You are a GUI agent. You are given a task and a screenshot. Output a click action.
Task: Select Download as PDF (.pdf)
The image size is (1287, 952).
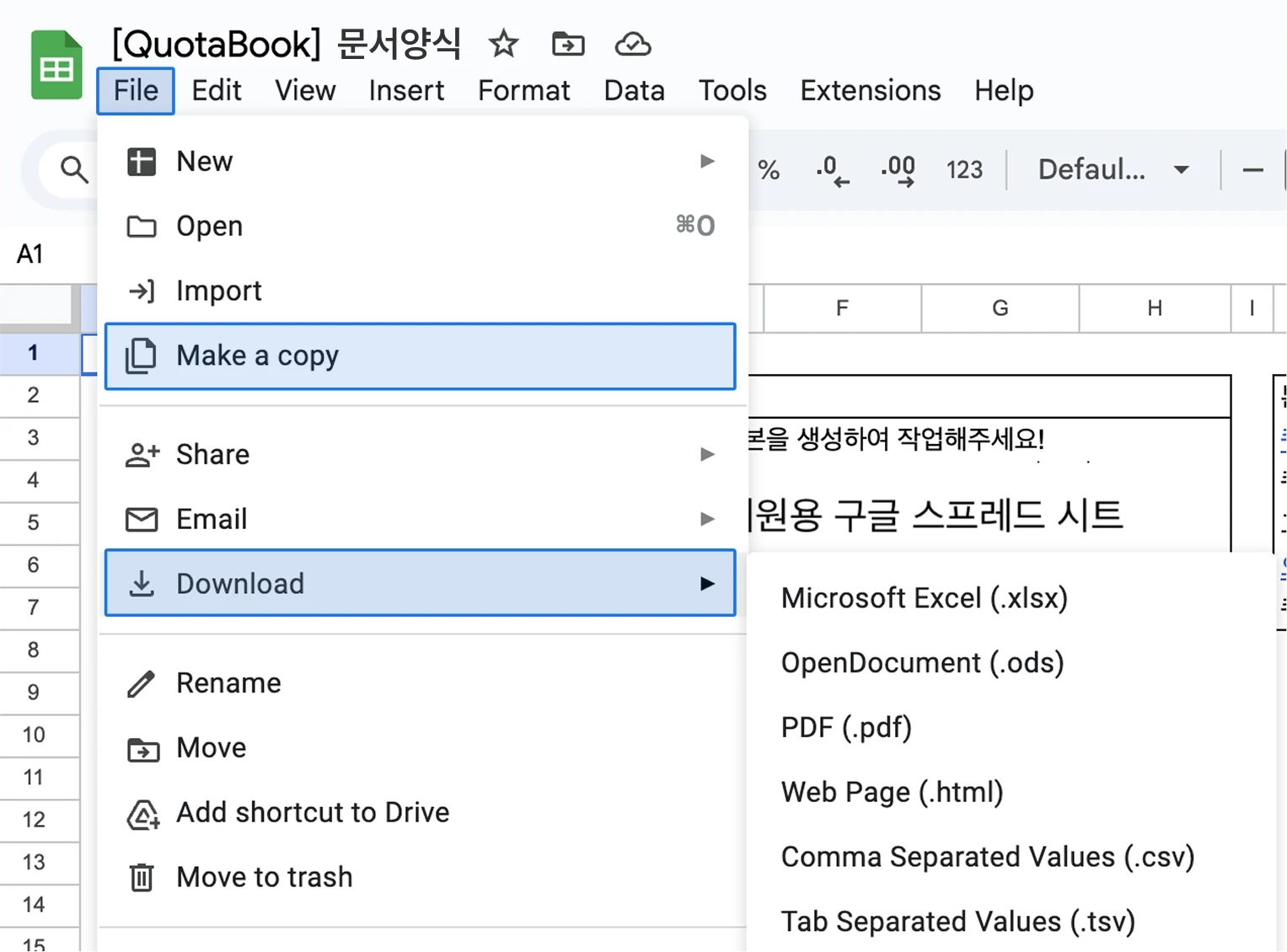click(x=846, y=726)
